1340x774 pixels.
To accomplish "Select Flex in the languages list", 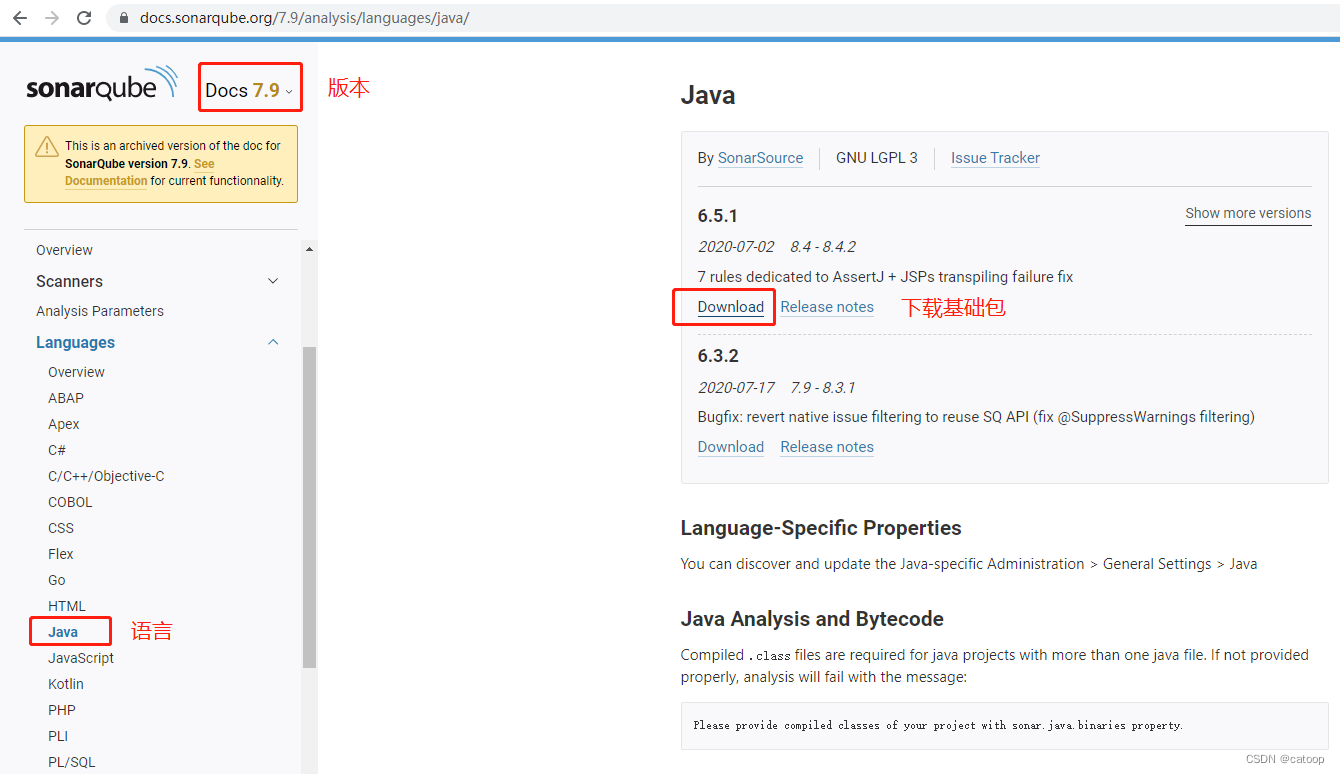I will click(x=61, y=554).
